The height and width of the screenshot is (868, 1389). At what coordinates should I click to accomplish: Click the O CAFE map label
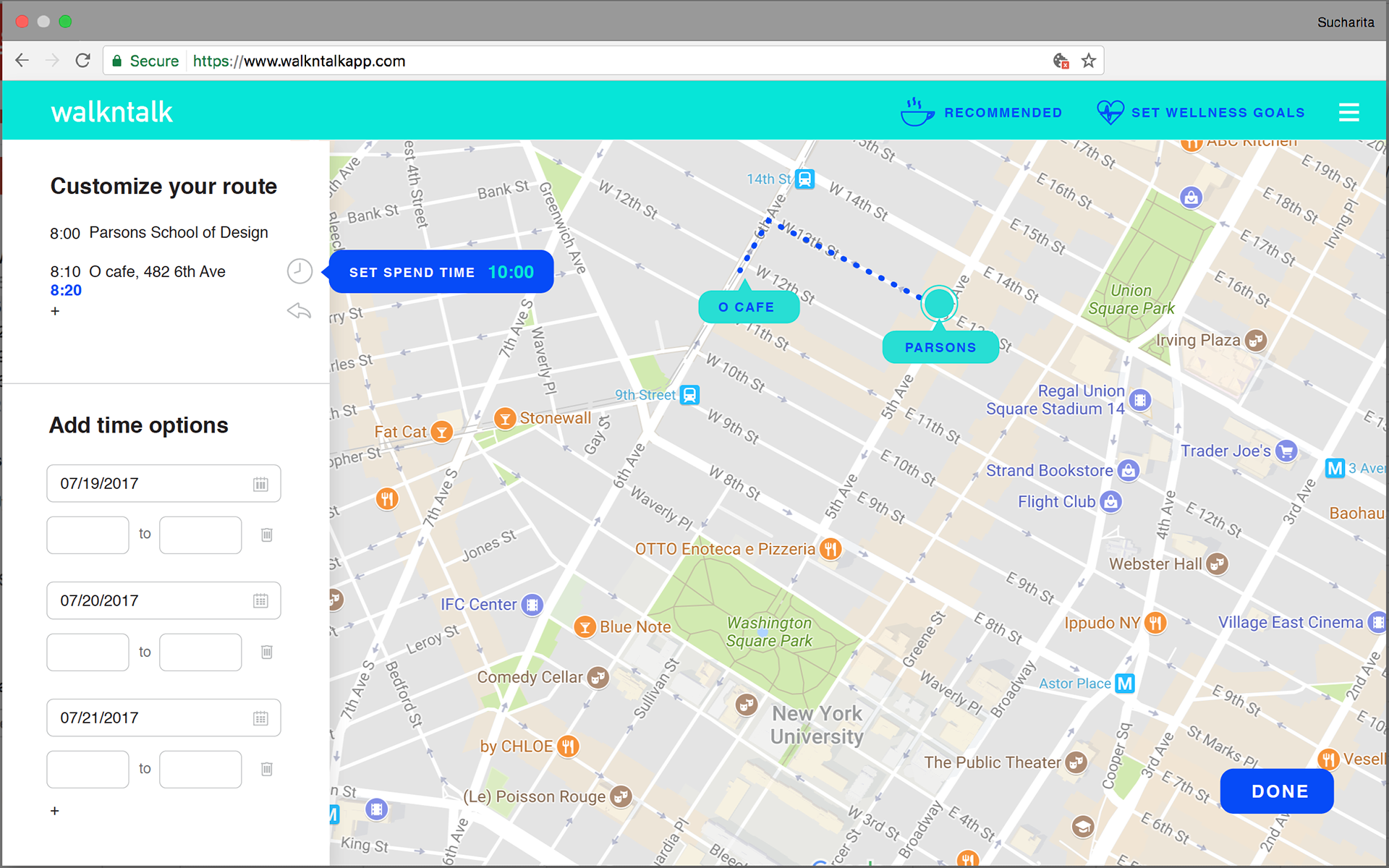point(749,307)
